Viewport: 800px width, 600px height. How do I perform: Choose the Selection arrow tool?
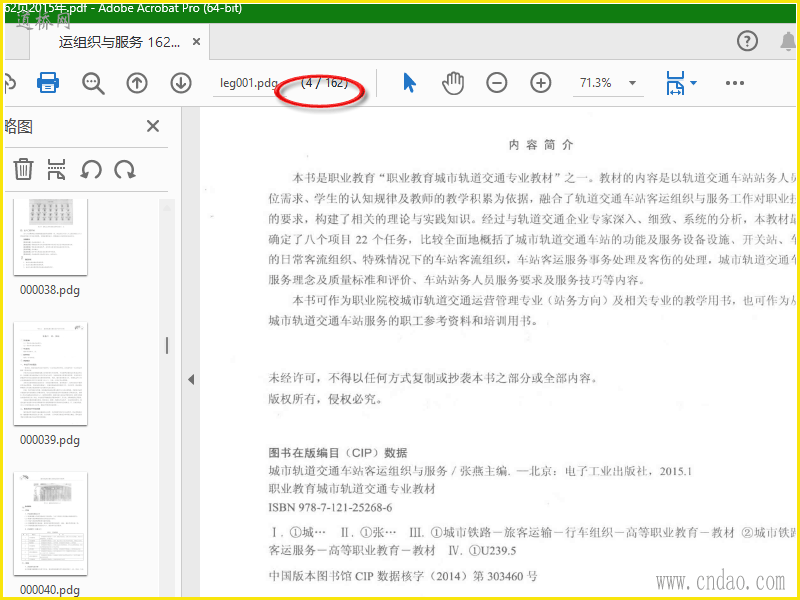[x=409, y=83]
